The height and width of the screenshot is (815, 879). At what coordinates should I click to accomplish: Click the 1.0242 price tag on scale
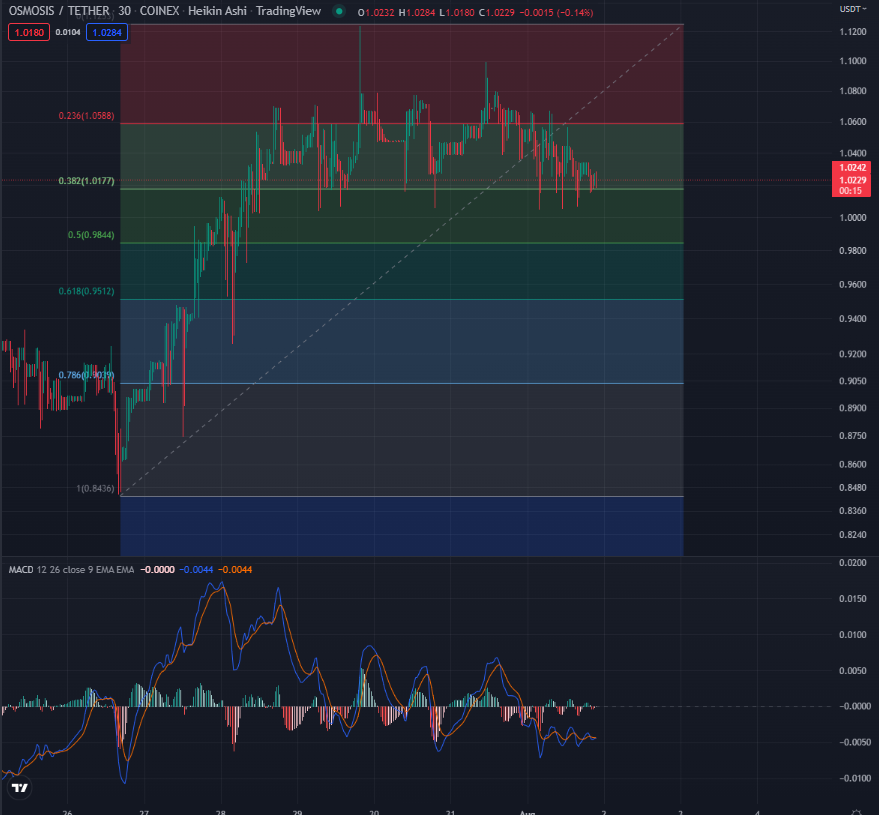852,168
